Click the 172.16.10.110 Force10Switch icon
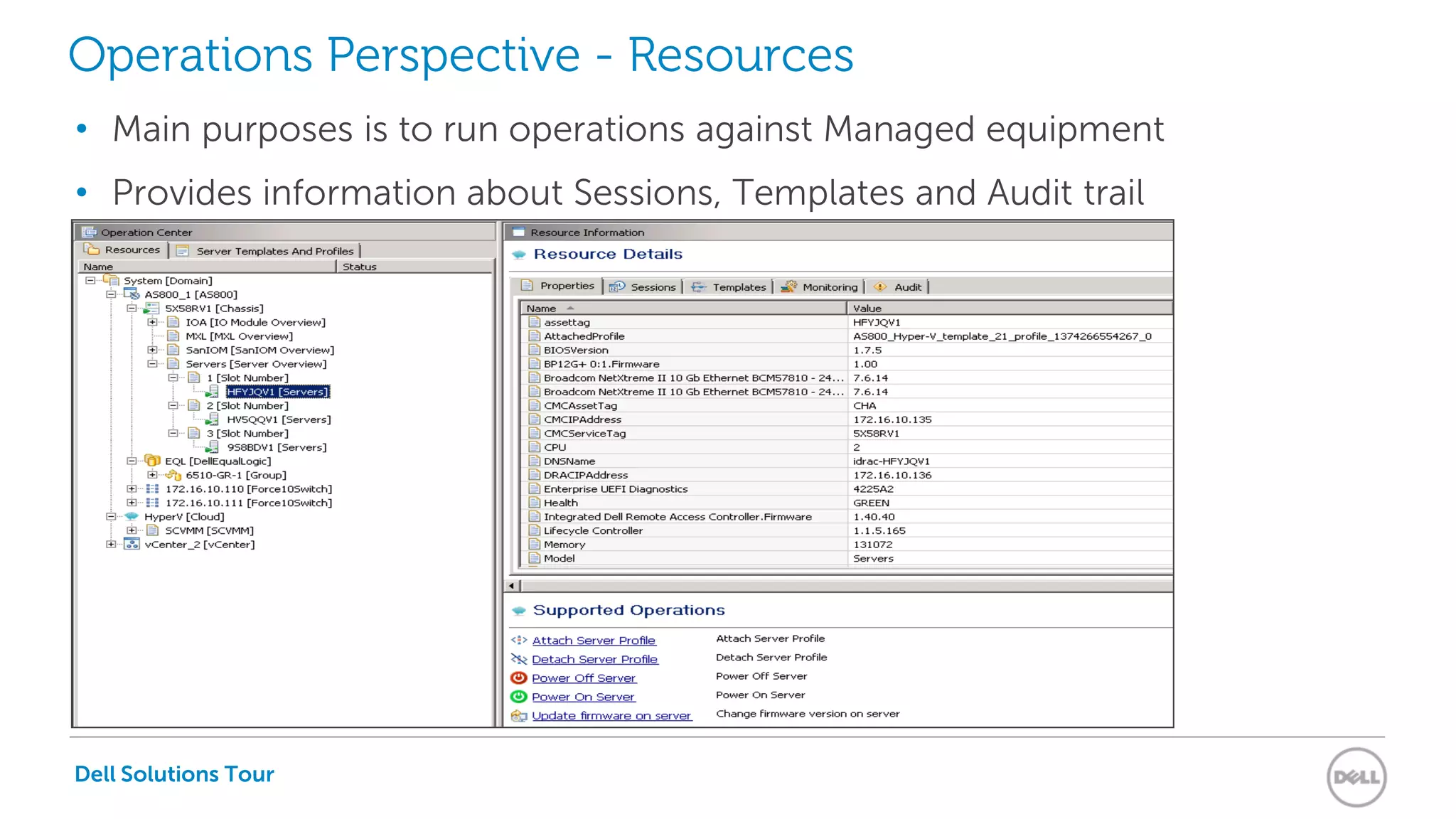The image size is (1456, 819). (152, 488)
